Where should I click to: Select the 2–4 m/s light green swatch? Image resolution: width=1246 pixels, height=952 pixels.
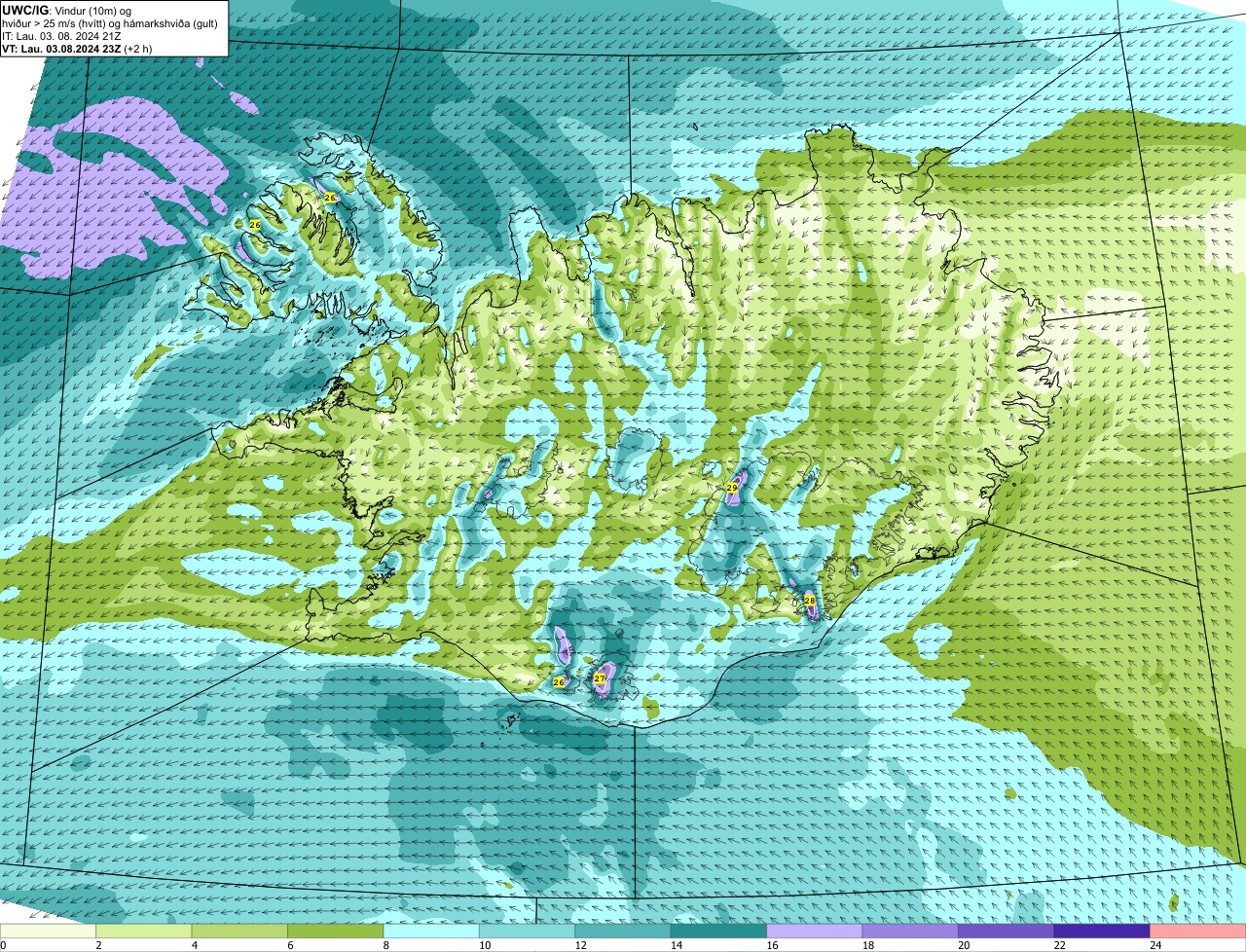click(x=144, y=931)
